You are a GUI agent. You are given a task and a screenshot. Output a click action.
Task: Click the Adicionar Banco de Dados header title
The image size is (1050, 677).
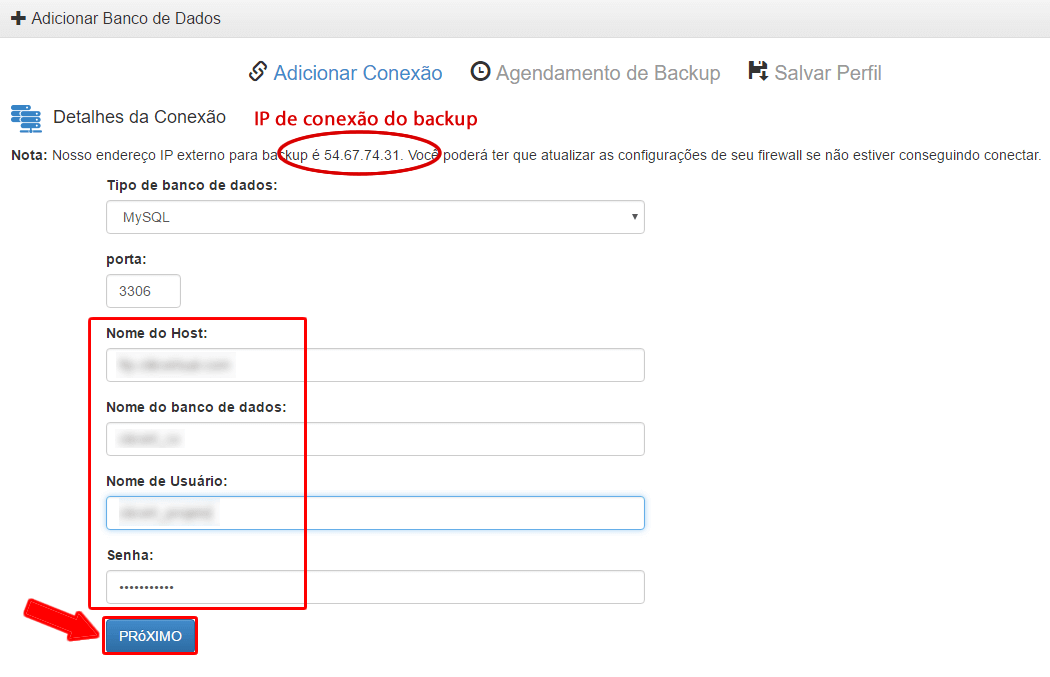pyautogui.click(x=126, y=18)
